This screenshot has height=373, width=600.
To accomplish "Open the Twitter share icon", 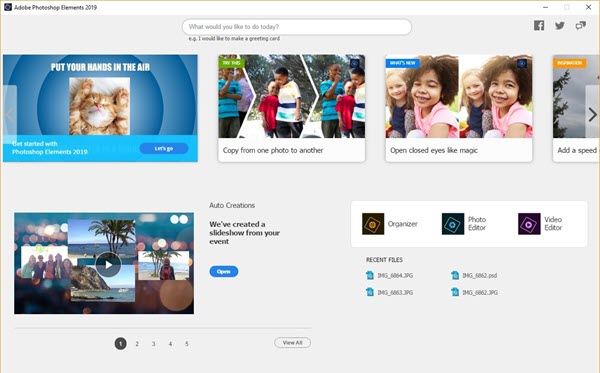I will (x=560, y=26).
